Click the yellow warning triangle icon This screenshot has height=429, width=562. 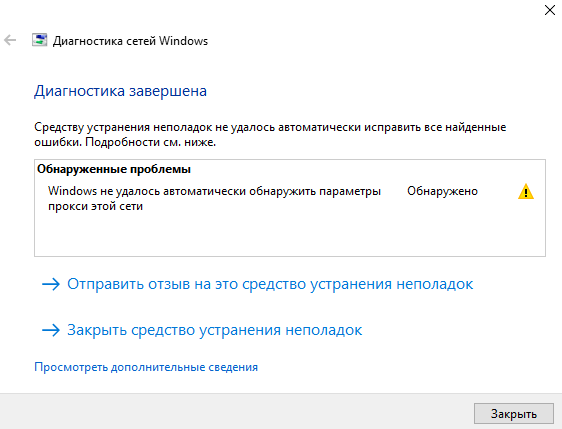526,191
